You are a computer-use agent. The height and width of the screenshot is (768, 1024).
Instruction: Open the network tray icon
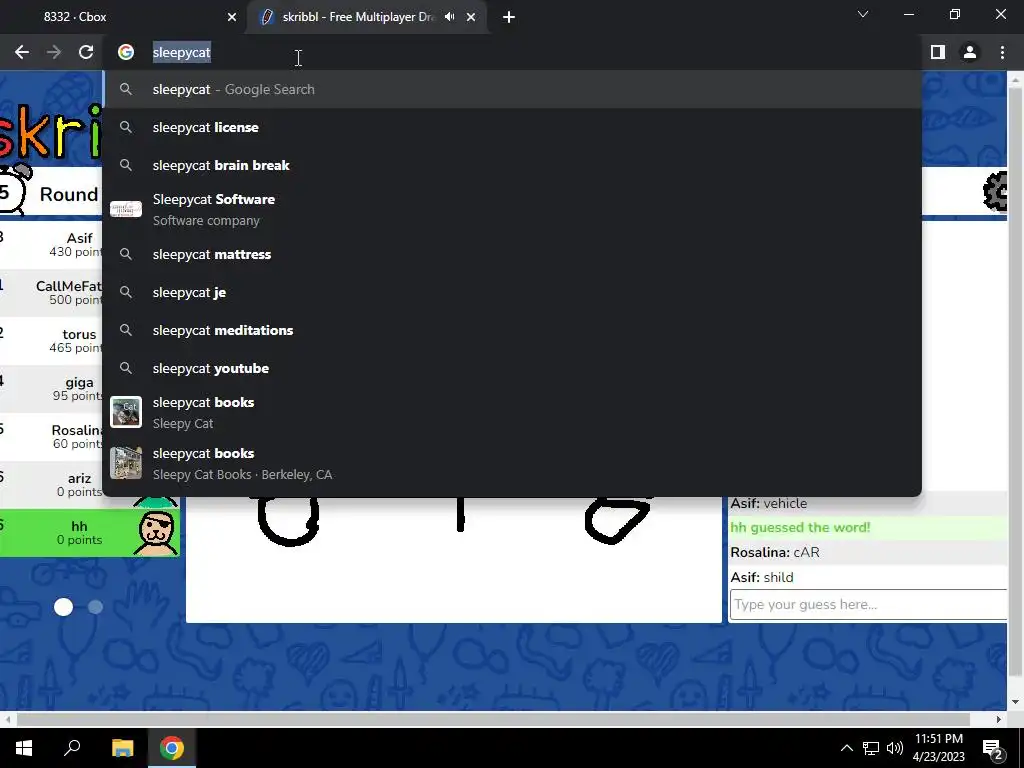point(871,748)
